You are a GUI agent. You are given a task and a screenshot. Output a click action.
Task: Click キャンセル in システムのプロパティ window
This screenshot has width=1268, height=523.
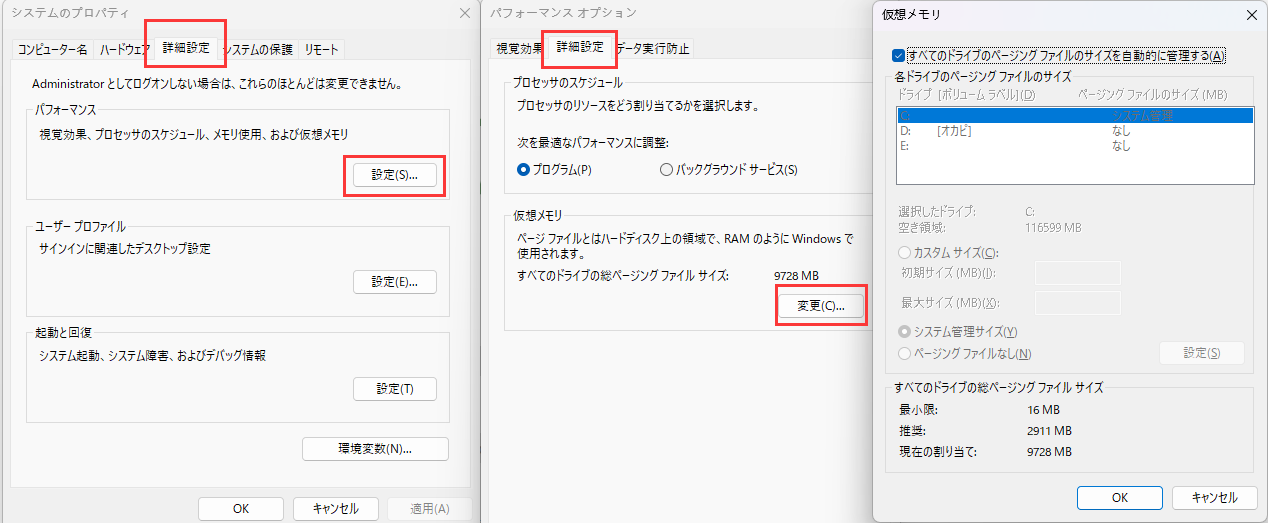pyautogui.click(x=336, y=508)
